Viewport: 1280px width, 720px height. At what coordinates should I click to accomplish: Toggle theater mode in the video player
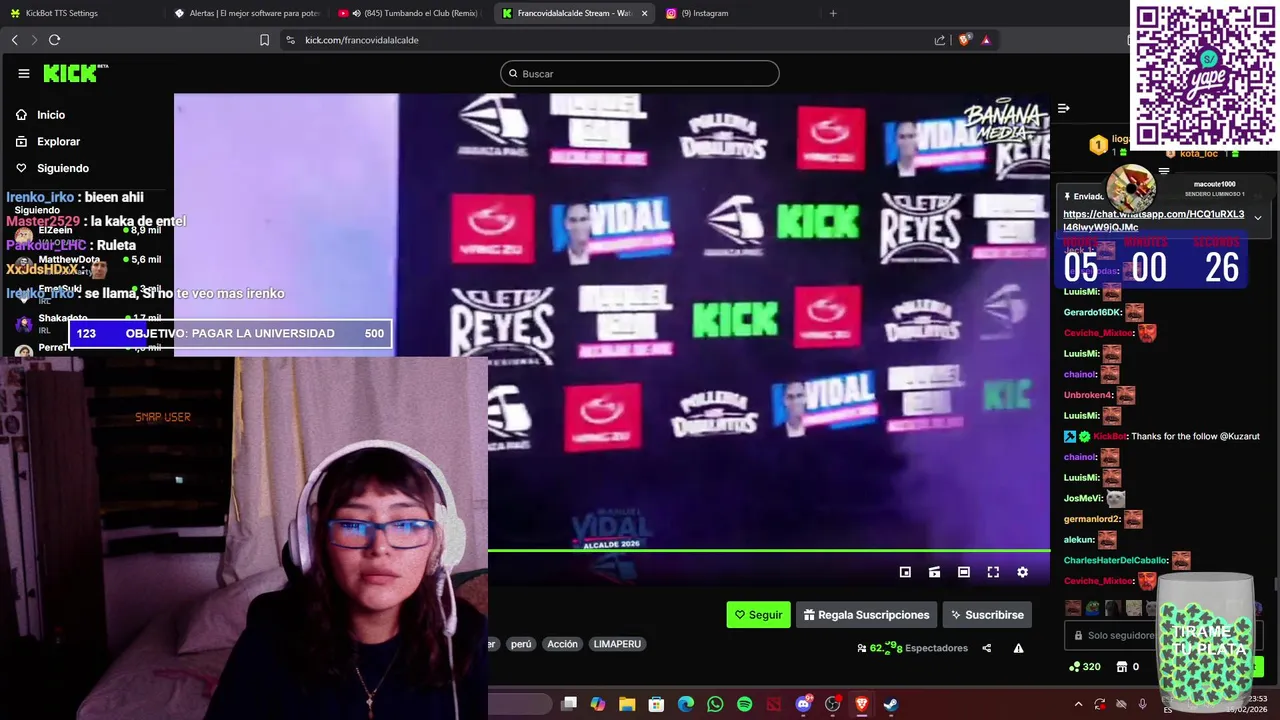pyautogui.click(x=963, y=572)
